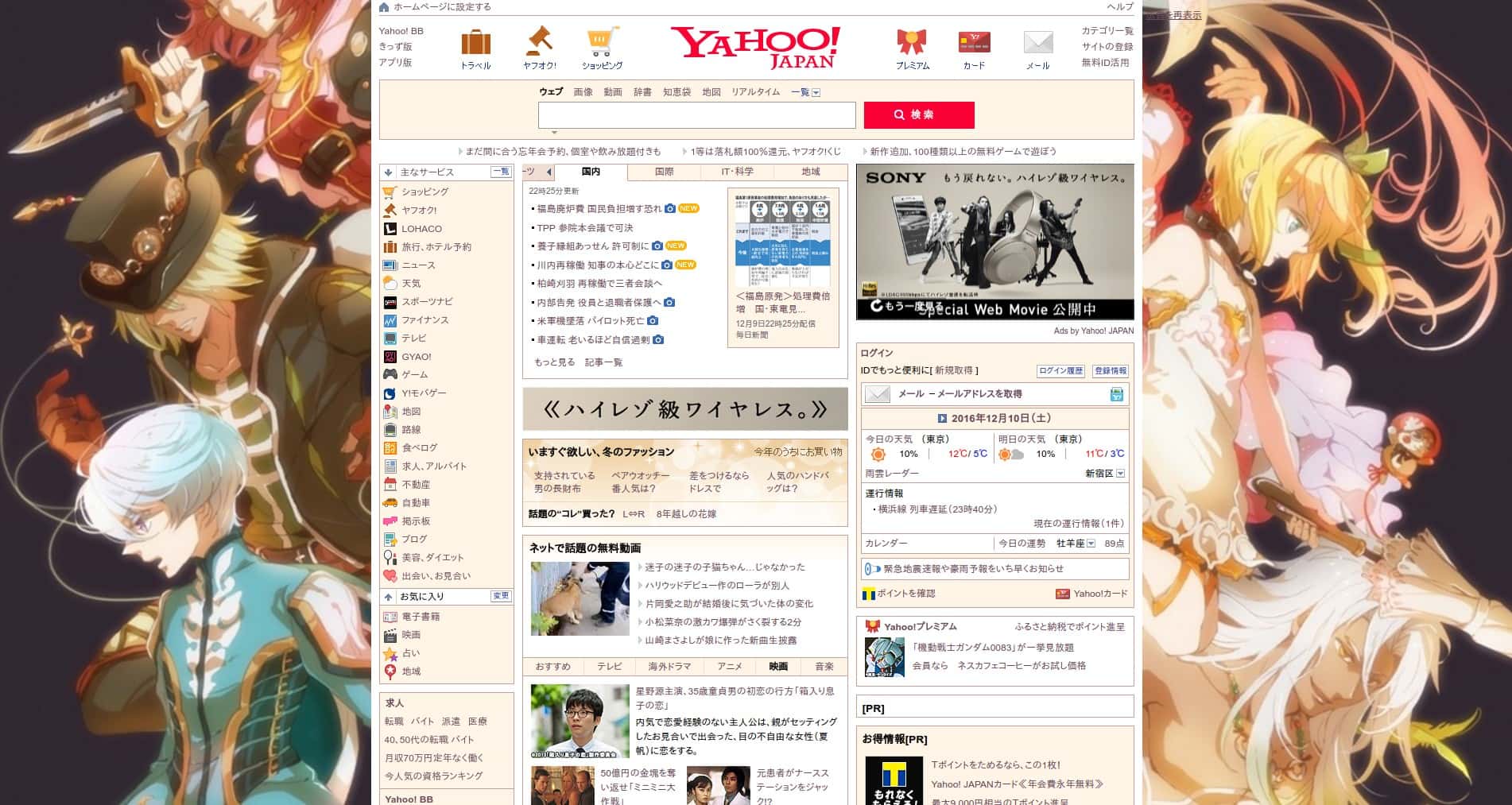Open the 地図 map icon in the sidebar
The height and width of the screenshot is (805, 1512).
[389, 412]
